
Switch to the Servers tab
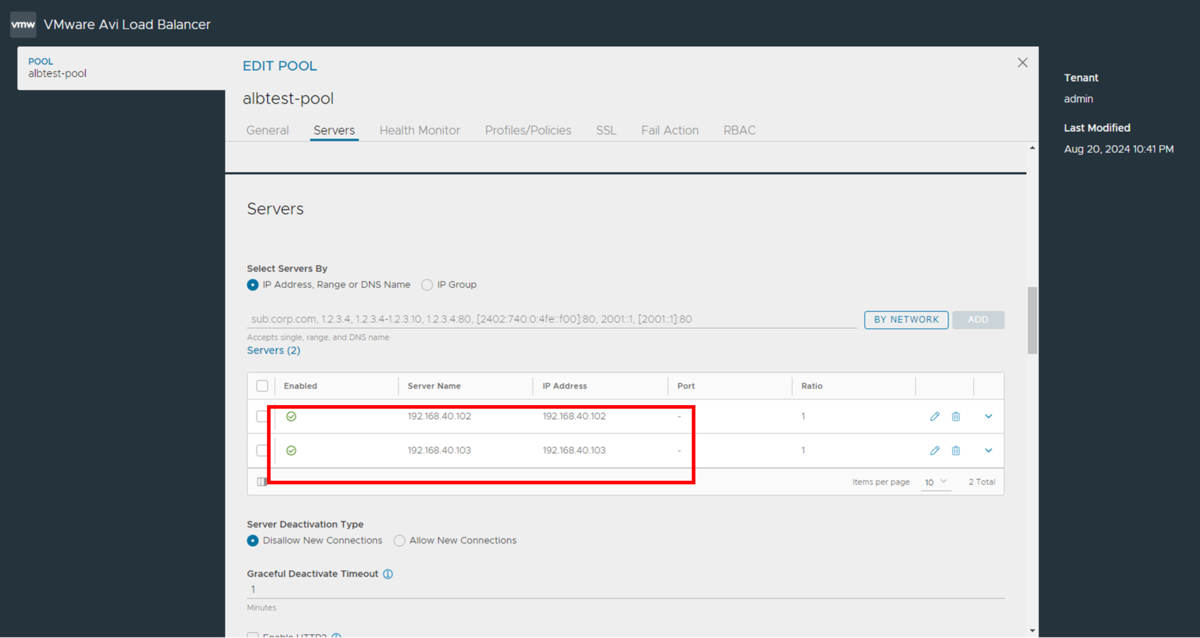point(334,130)
